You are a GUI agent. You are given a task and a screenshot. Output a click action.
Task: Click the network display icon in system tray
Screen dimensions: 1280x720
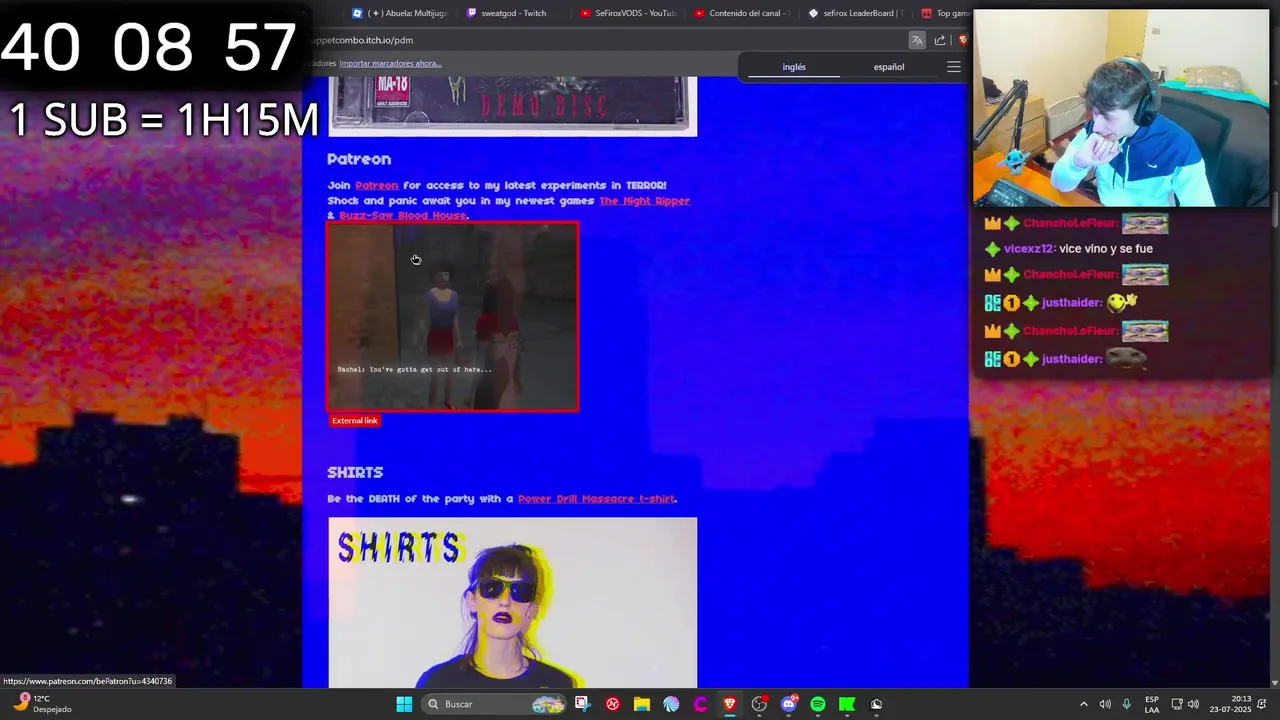click(1177, 704)
